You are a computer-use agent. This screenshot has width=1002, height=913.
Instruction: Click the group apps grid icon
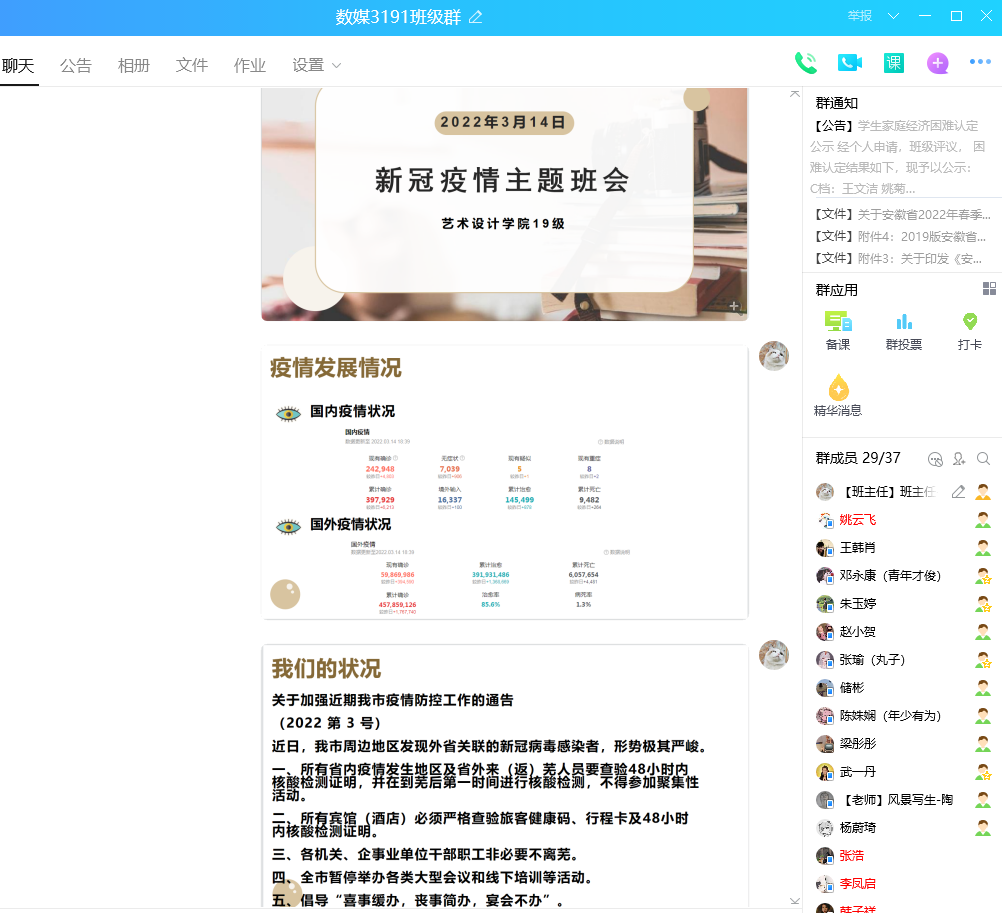989,289
